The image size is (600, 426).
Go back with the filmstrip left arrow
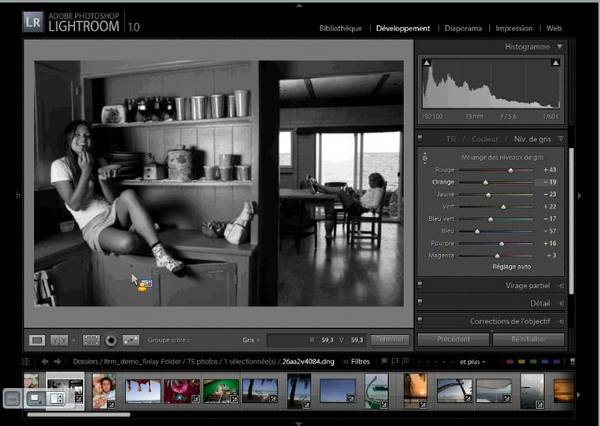pyautogui.click(x=44, y=361)
